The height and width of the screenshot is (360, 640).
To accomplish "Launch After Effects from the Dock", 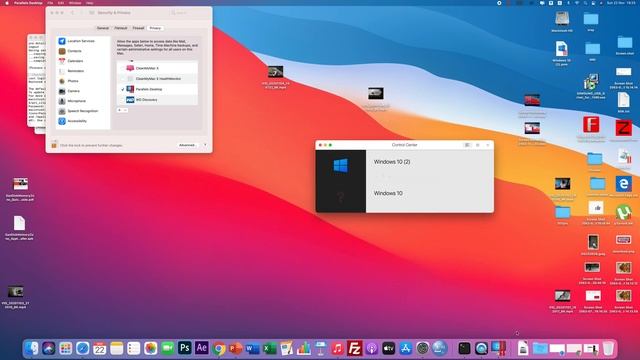I will [x=202, y=348].
